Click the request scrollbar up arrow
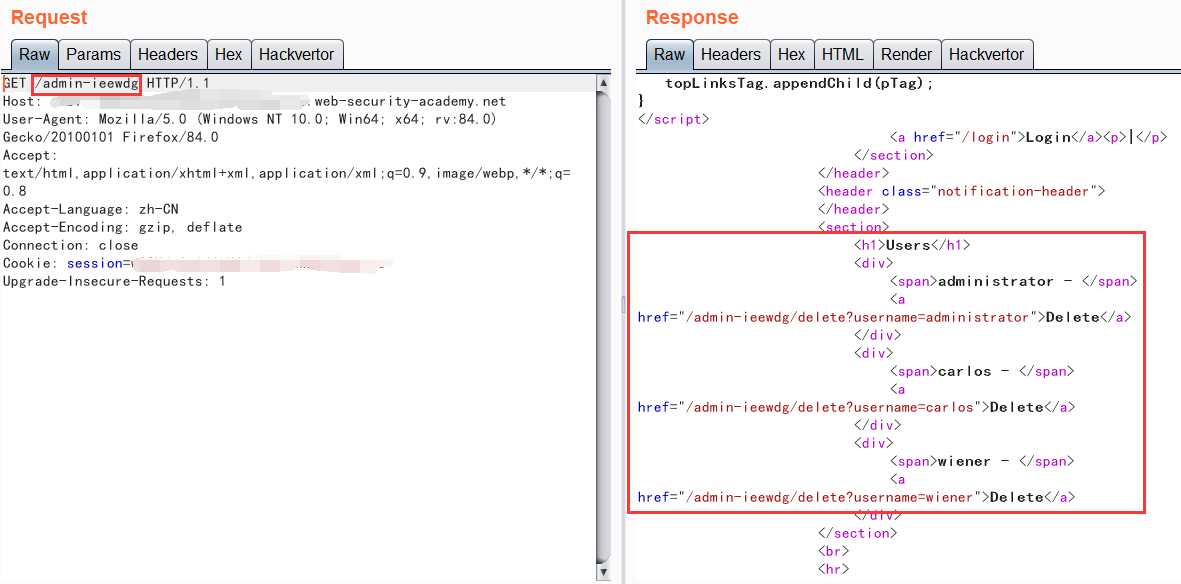This screenshot has height=584, width=1181. (x=603, y=82)
